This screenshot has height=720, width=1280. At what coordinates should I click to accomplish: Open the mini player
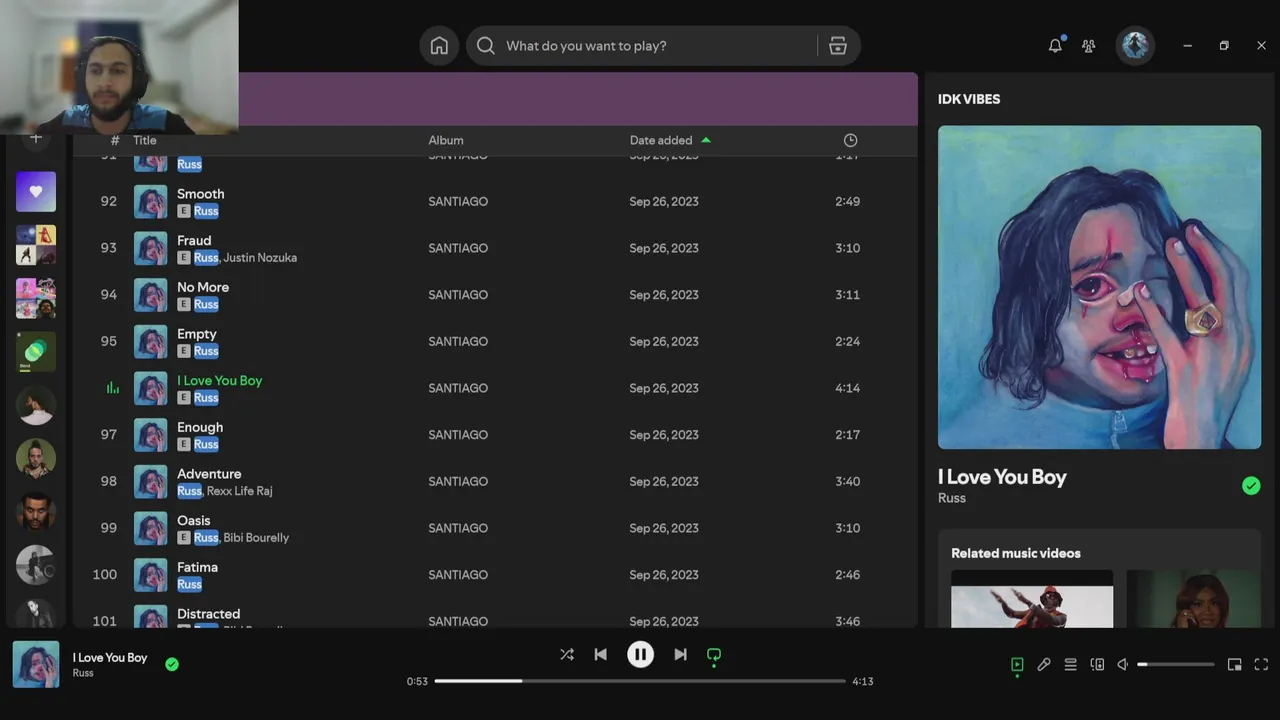(x=1235, y=664)
